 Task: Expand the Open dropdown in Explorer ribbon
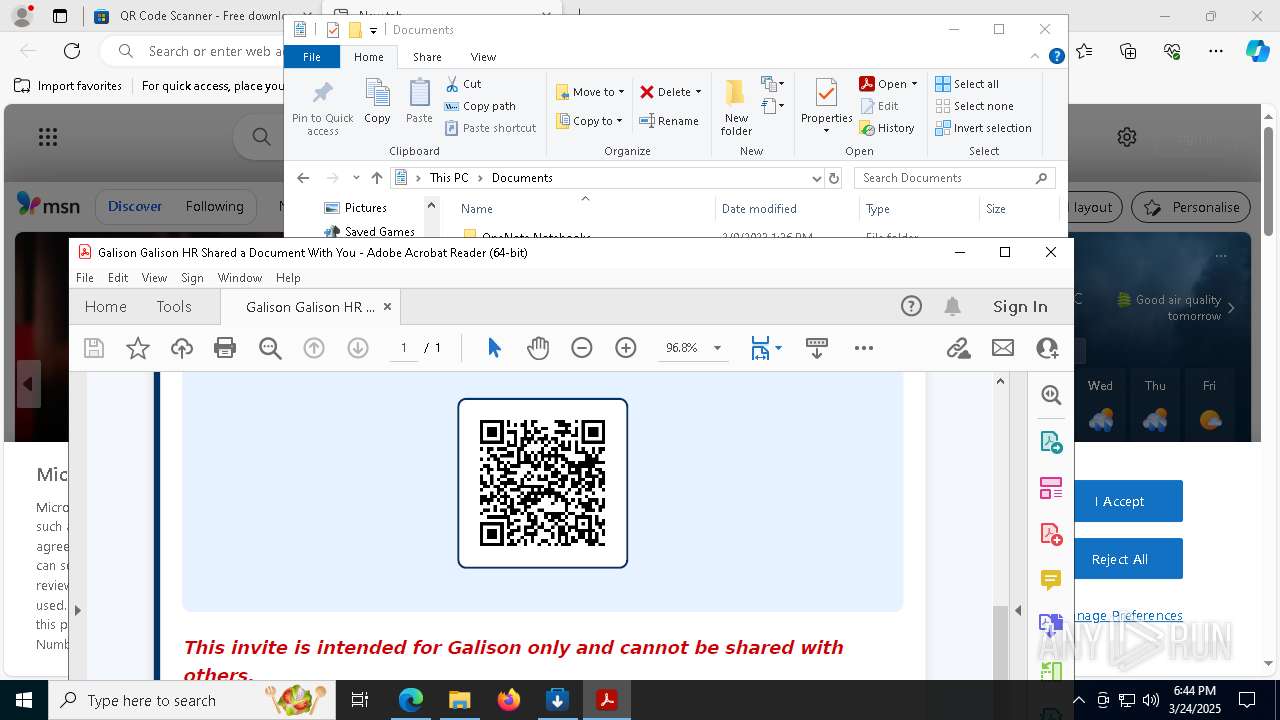point(914,84)
